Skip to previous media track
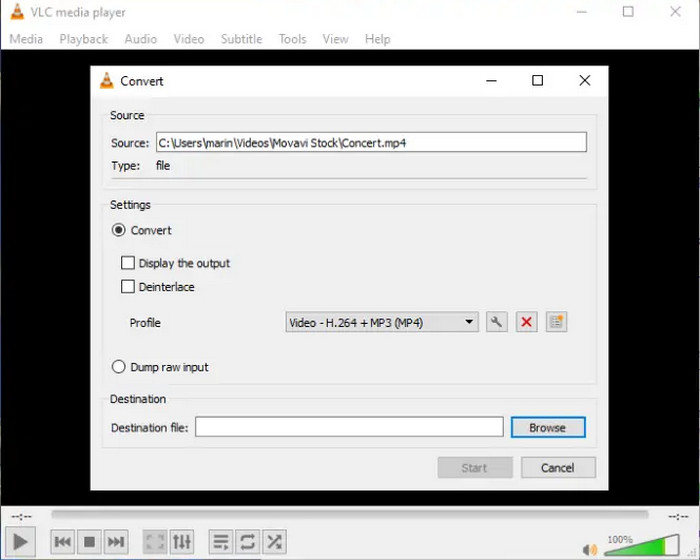Image resolution: width=700 pixels, height=560 pixels. (x=62, y=542)
